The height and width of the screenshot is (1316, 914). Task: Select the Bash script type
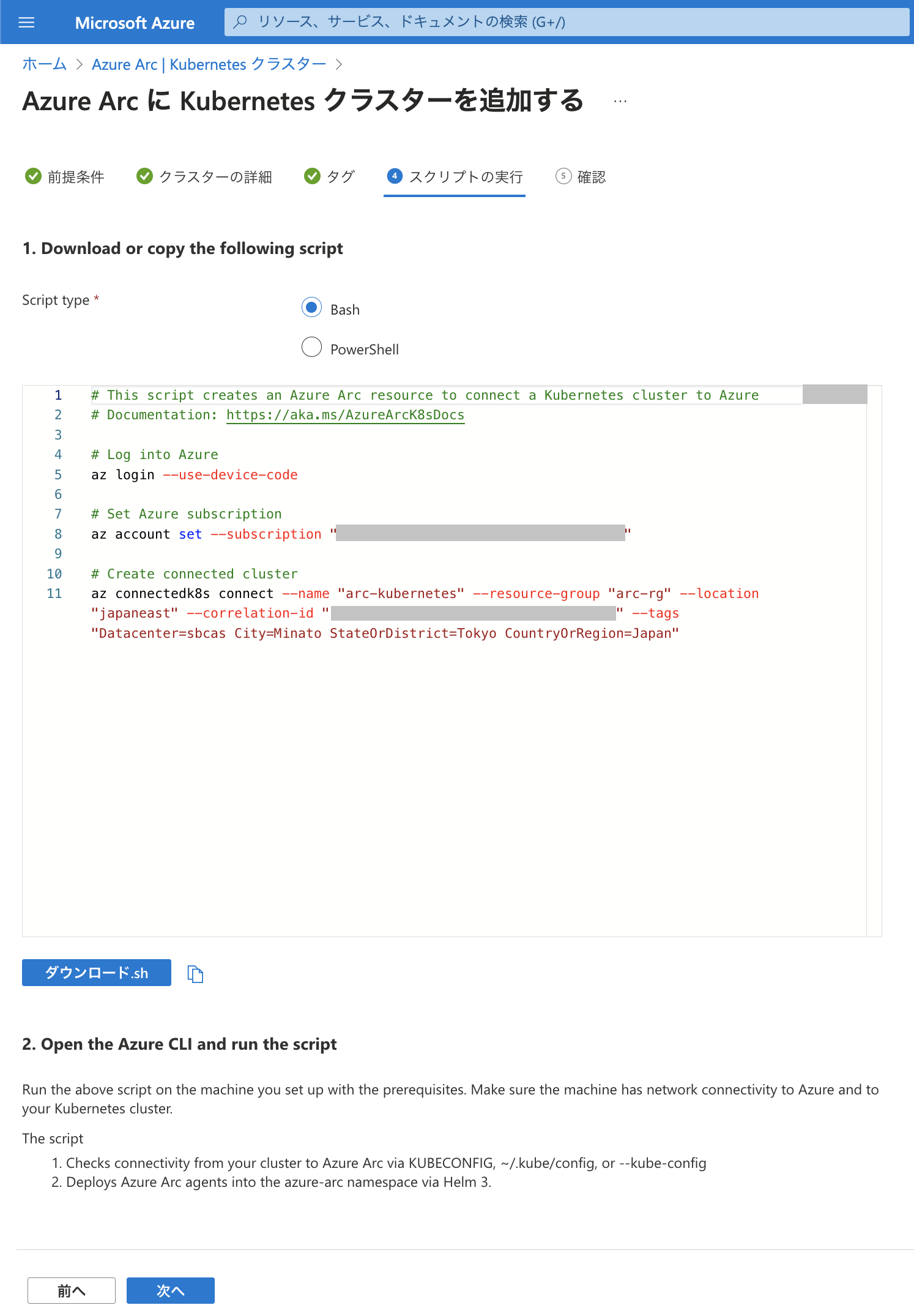[312, 307]
